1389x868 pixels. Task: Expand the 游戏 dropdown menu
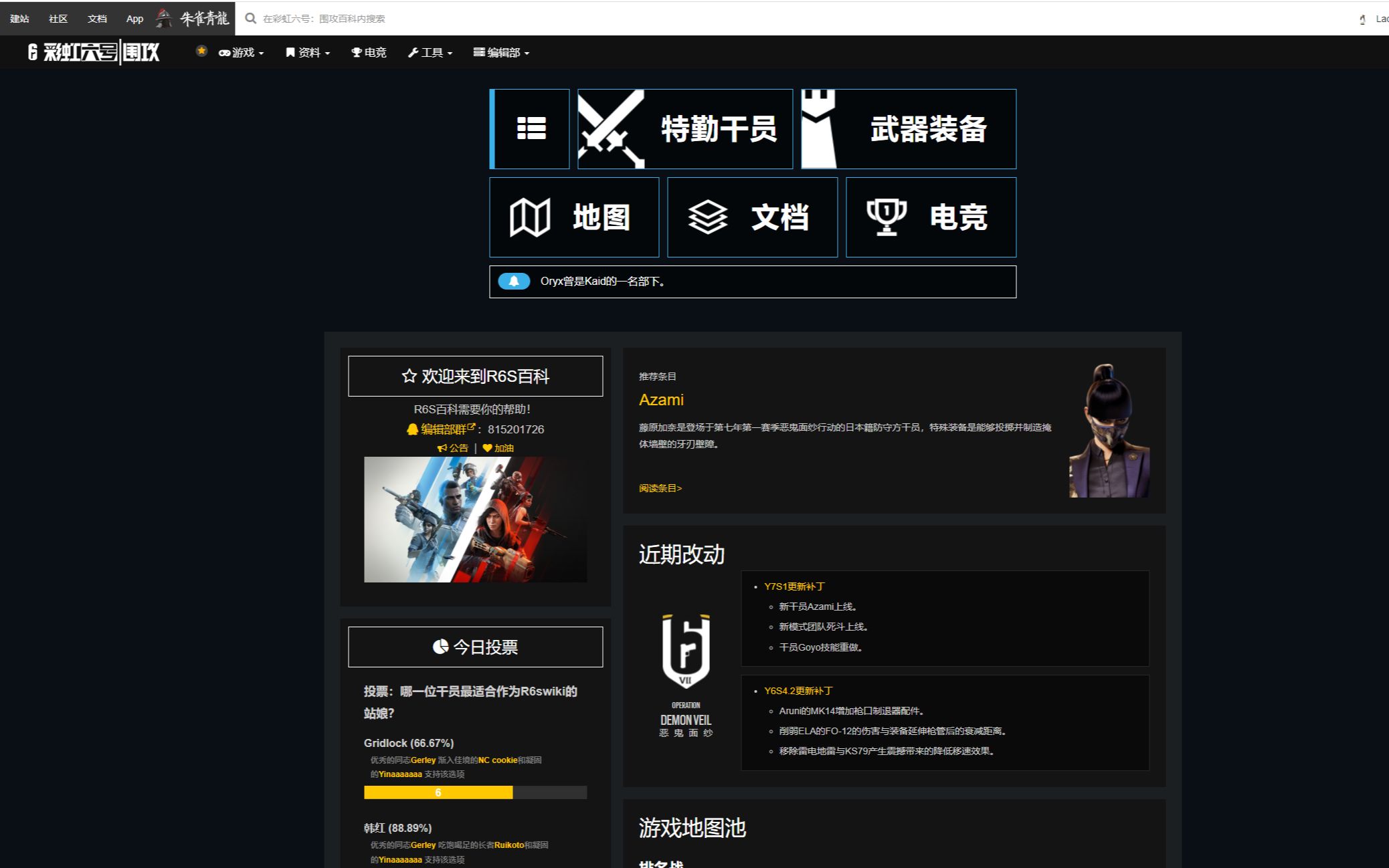pyautogui.click(x=241, y=53)
